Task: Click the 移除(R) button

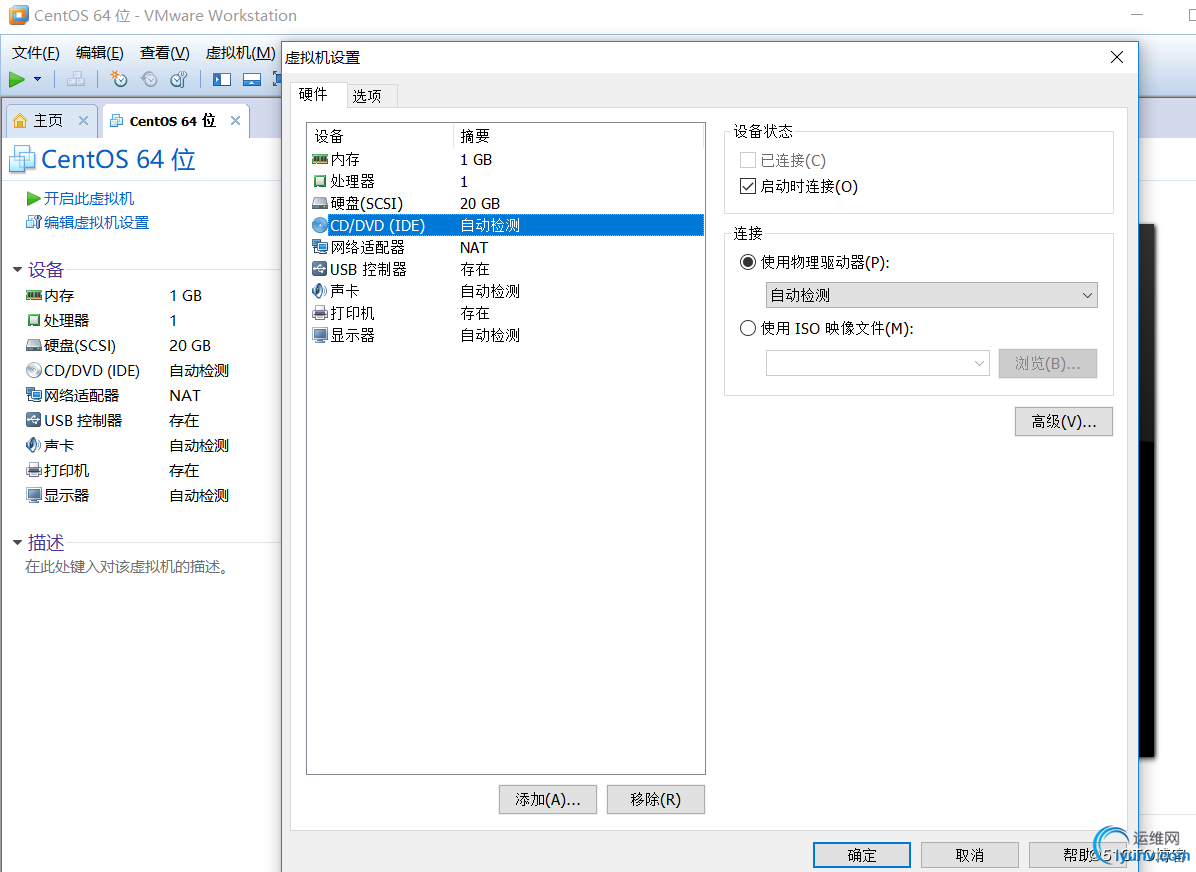Action: tap(656, 800)
